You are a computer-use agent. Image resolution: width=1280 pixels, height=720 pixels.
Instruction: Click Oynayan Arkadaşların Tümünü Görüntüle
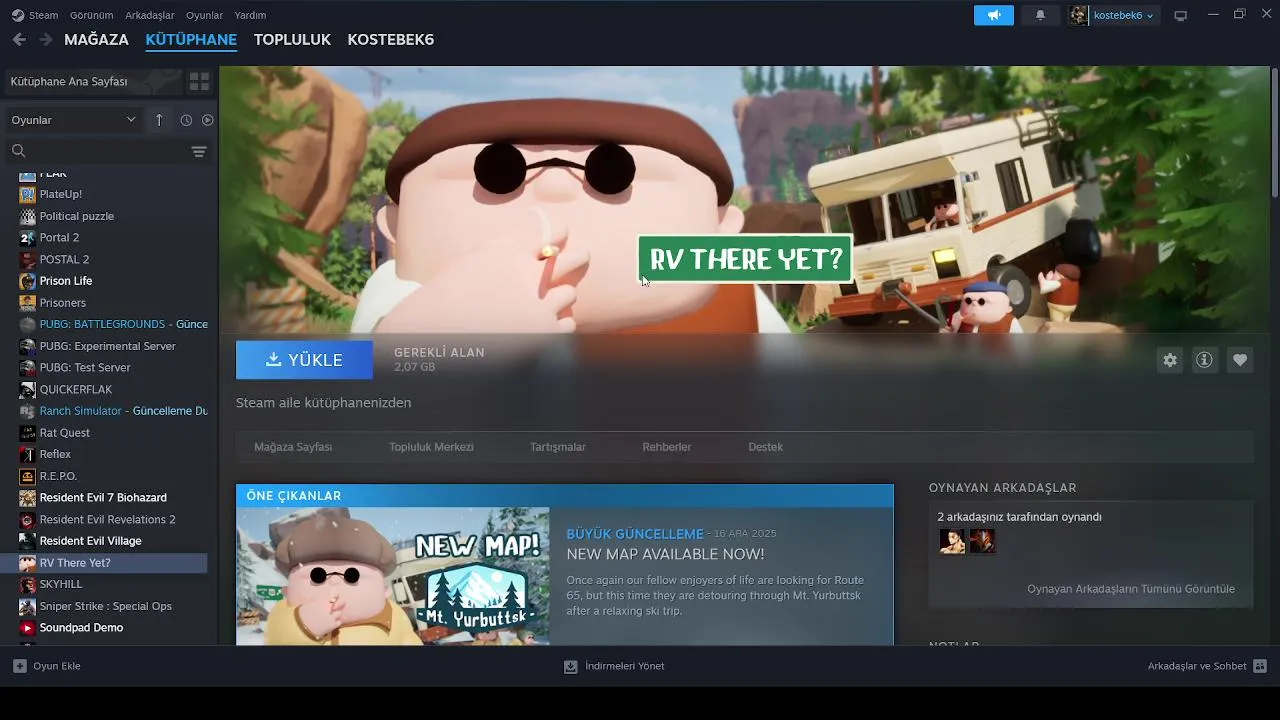click(1131, 589)
